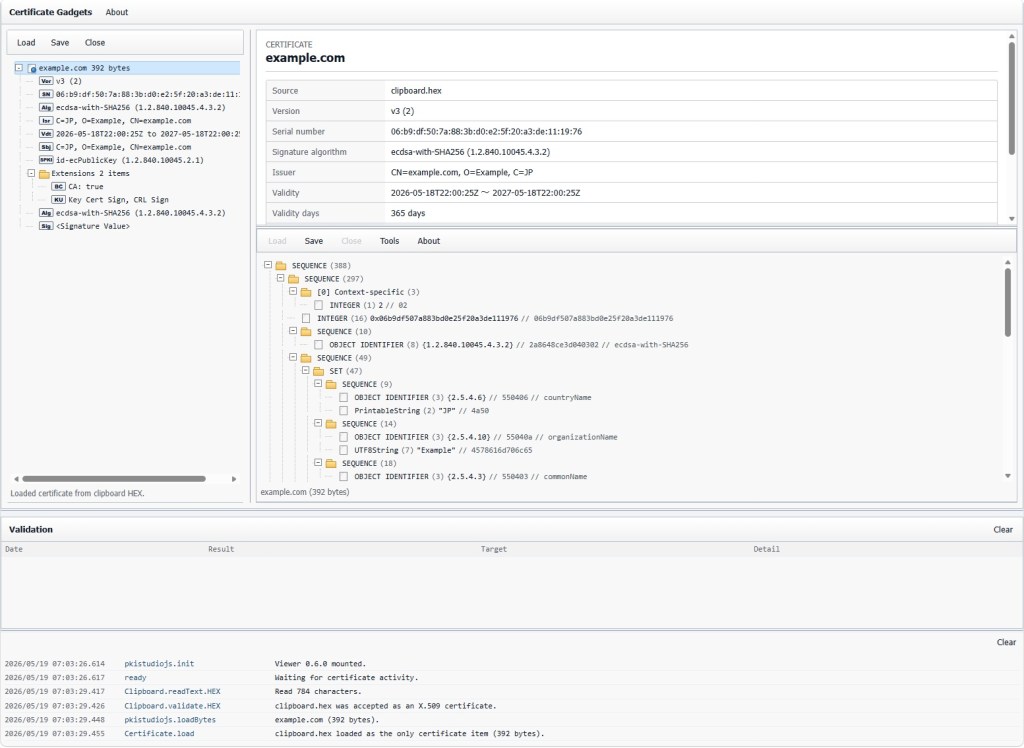Tick the box beside OBJECT IDENTIFIER commonName

(344, 477)
